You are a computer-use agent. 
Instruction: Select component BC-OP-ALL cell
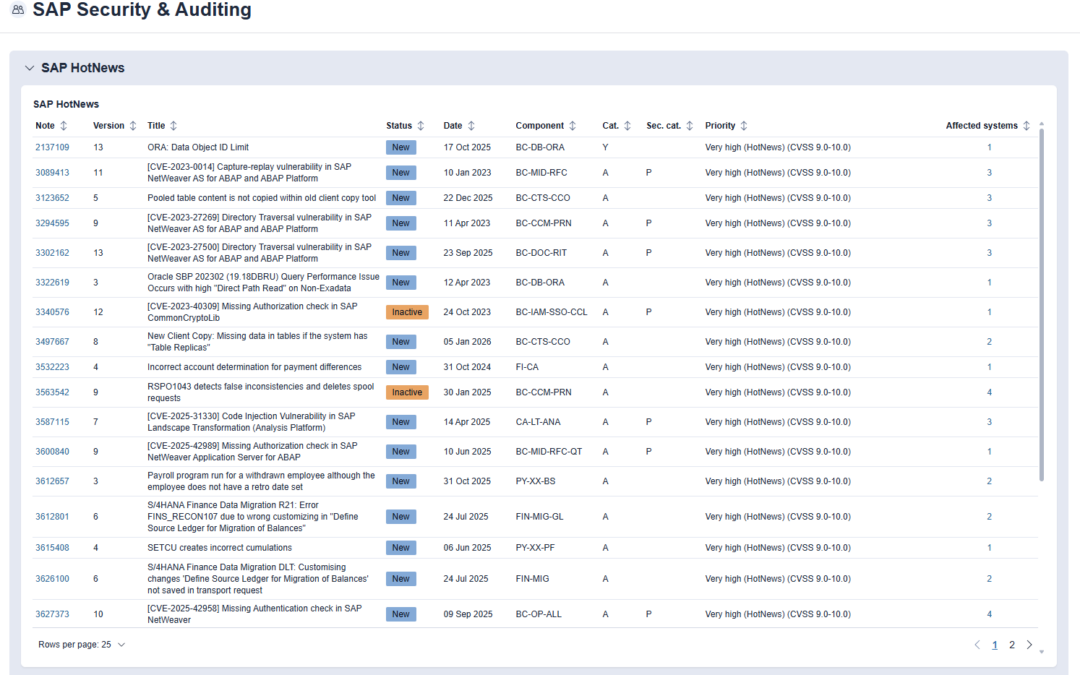pyautogui.click(x=539, y=614)
